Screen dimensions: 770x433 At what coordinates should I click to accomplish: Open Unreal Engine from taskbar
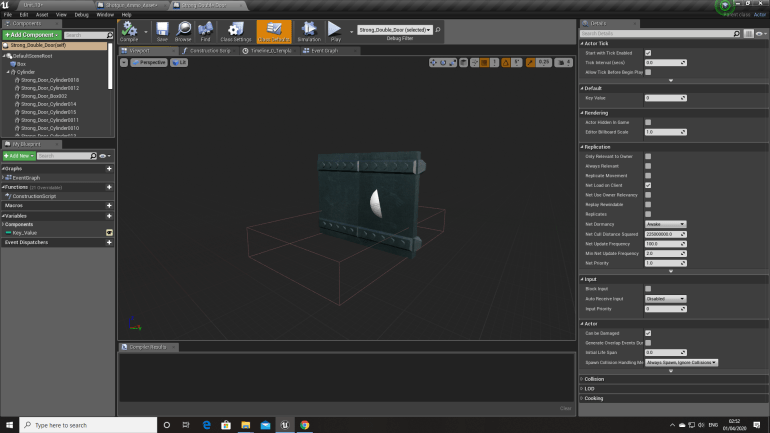pyautogui.click(x=285, y=425)
